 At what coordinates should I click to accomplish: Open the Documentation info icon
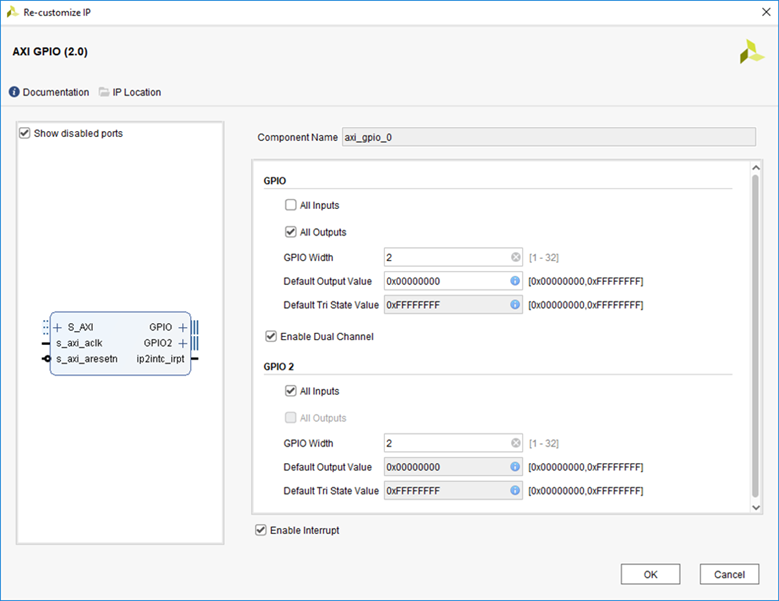coord(14,92)
